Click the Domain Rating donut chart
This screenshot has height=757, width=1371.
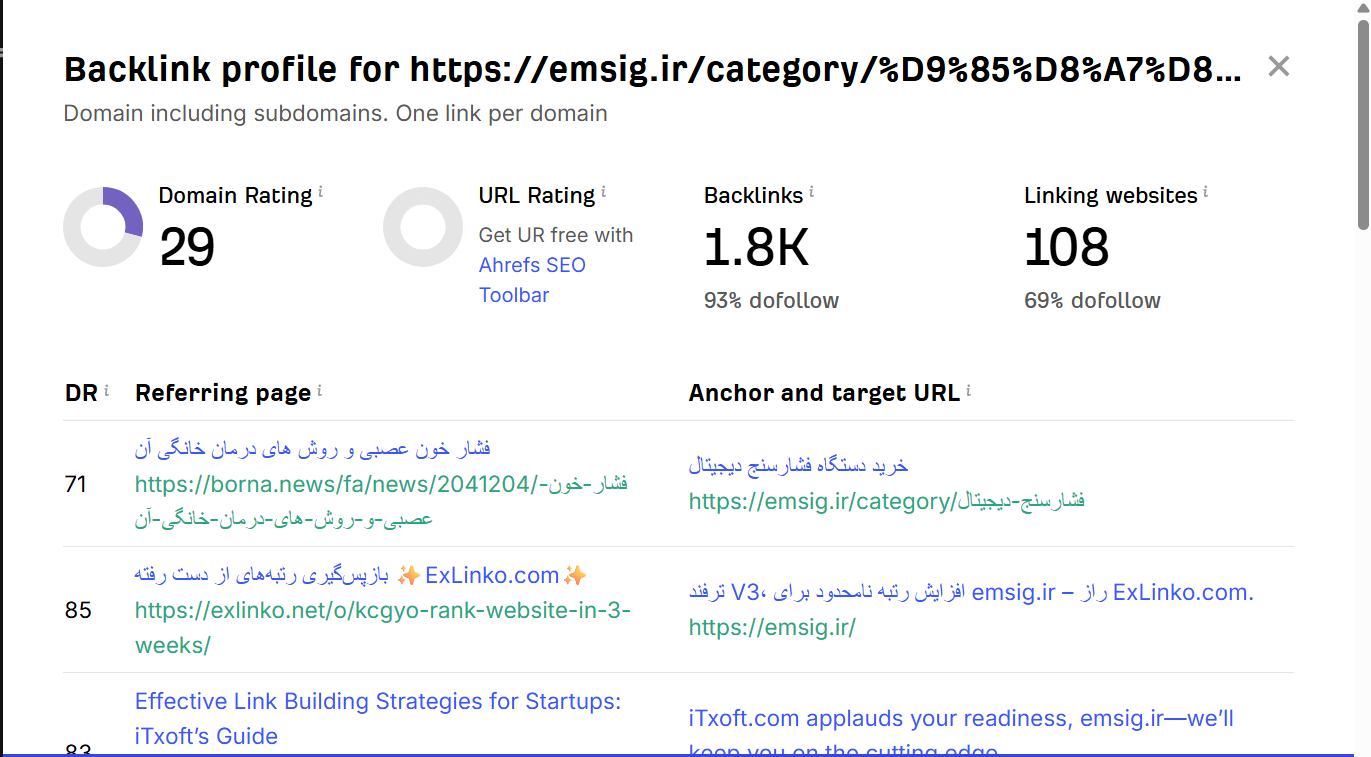point(103,227)
